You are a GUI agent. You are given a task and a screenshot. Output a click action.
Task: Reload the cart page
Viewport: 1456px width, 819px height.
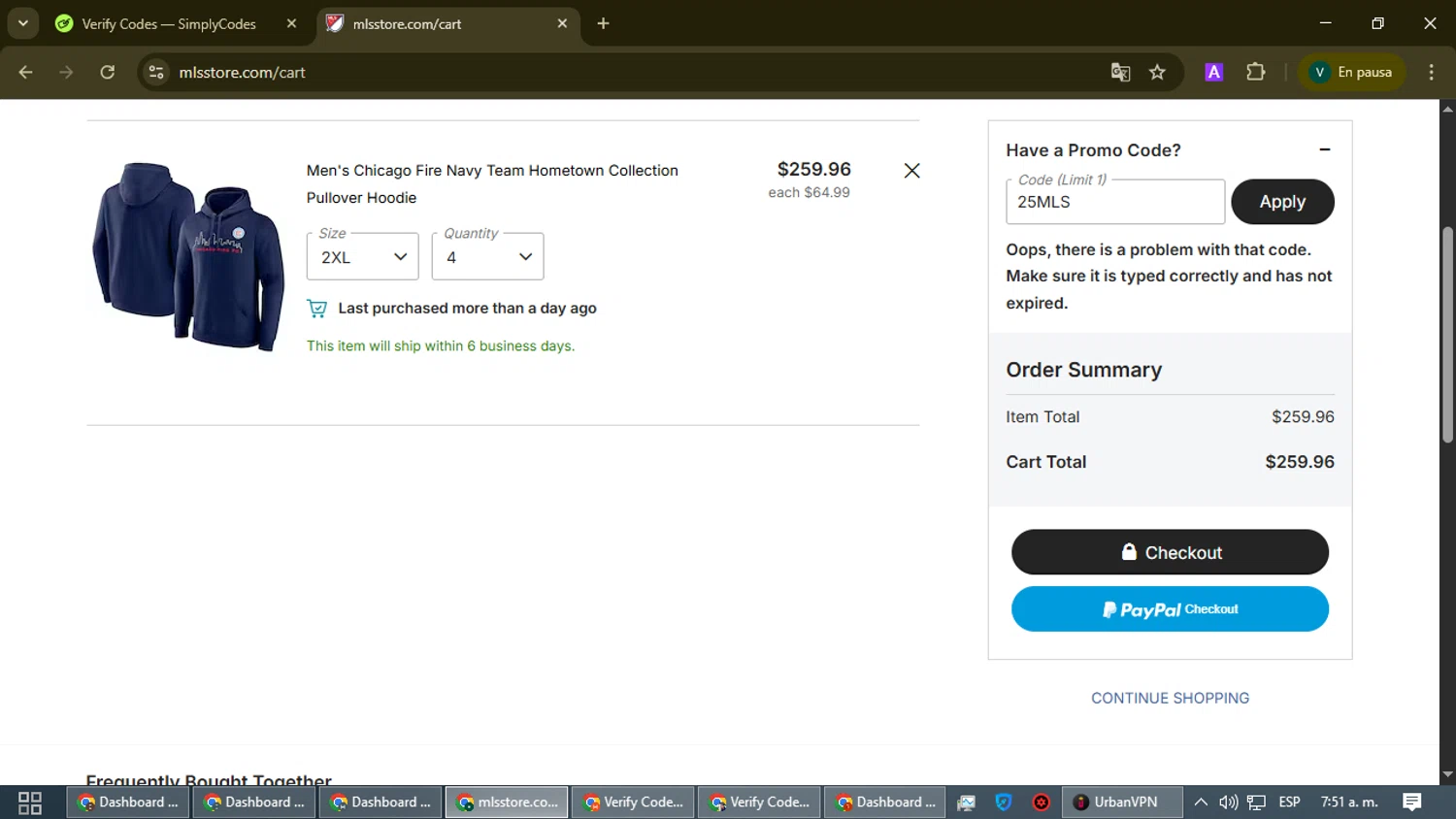pos(107,72)
